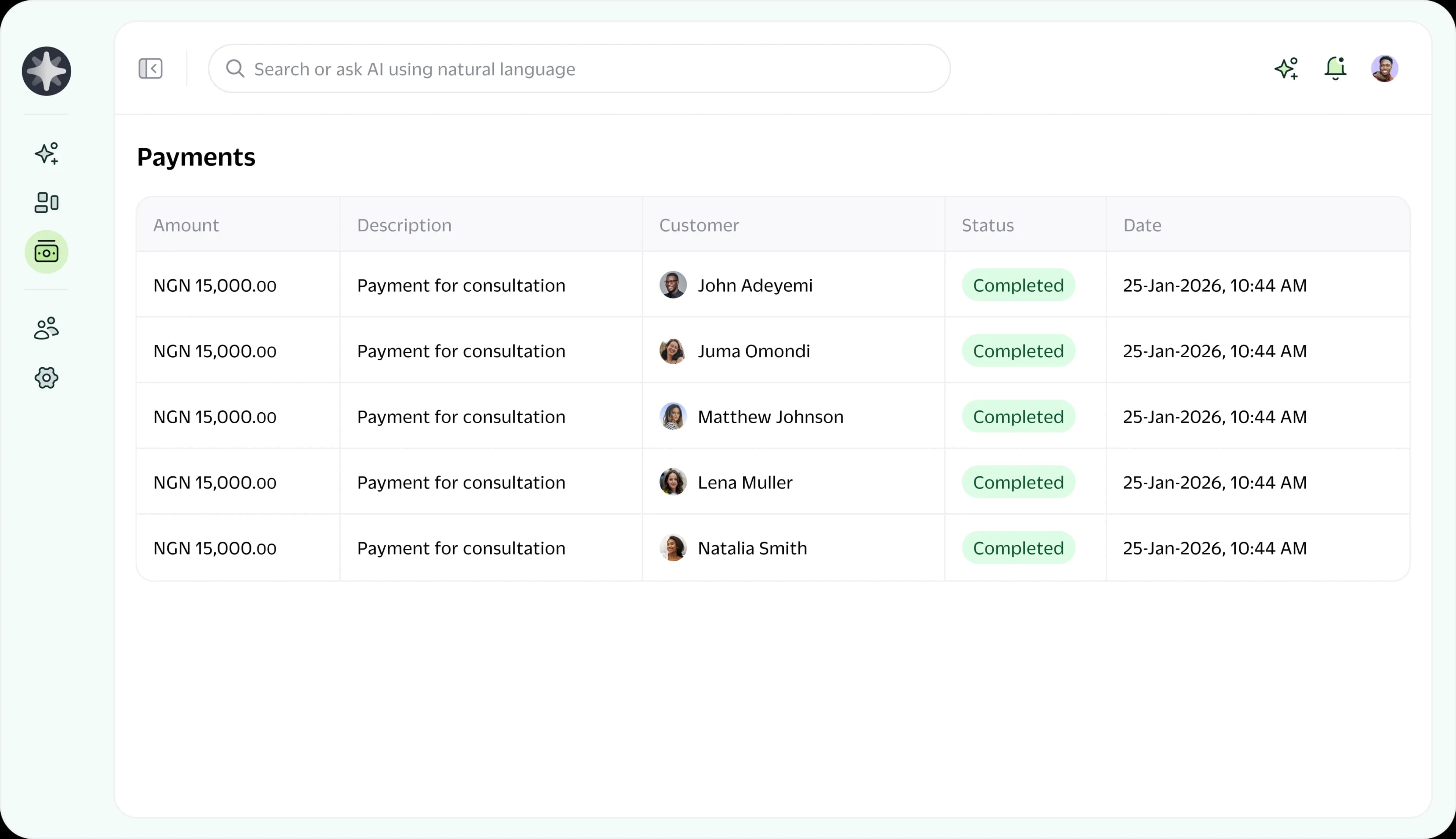The width and height of the screenshot is (1456, 839).
Task: Click John Adeyemi's avatar
Action: pos(673,284)
